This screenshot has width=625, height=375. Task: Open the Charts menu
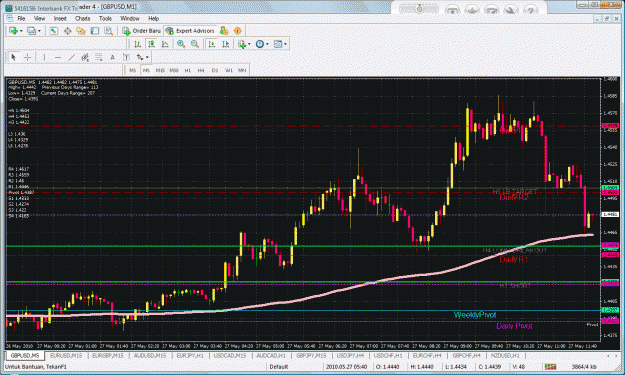(x=83, y=18)
